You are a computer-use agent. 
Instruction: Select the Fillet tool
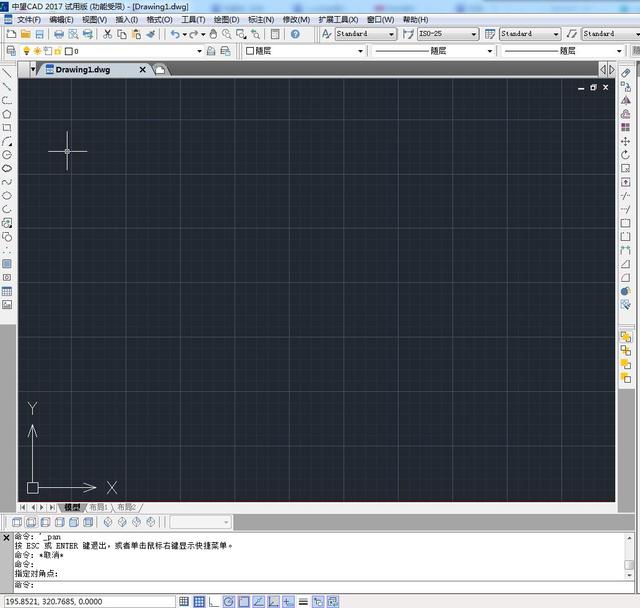coord(625,277)
